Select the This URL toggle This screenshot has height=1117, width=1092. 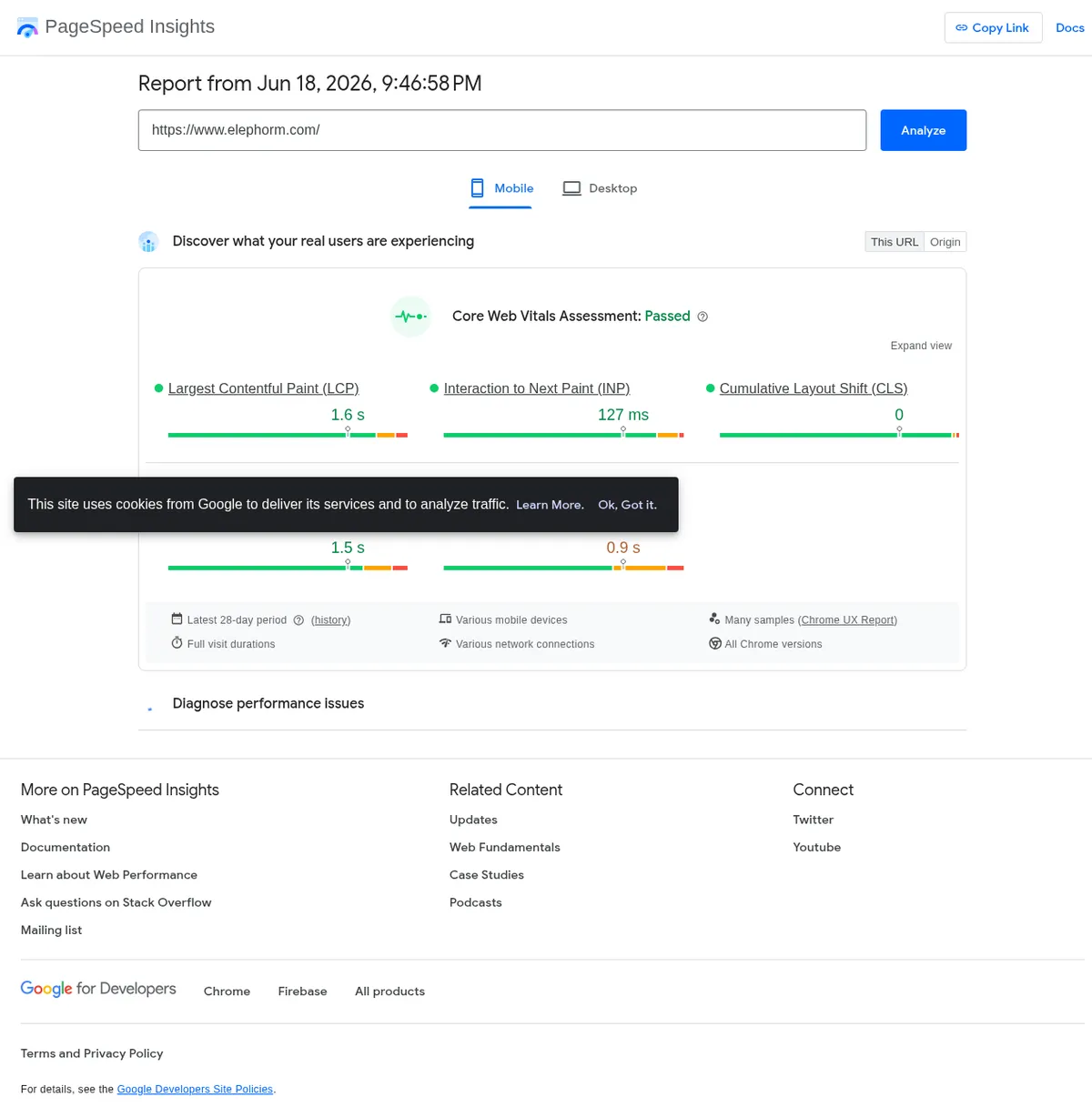point(895,242)
